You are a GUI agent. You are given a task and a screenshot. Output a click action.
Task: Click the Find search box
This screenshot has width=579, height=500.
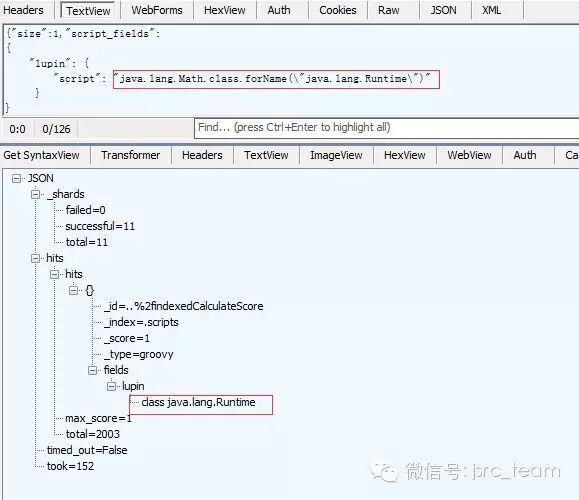(x=386, y=128)
